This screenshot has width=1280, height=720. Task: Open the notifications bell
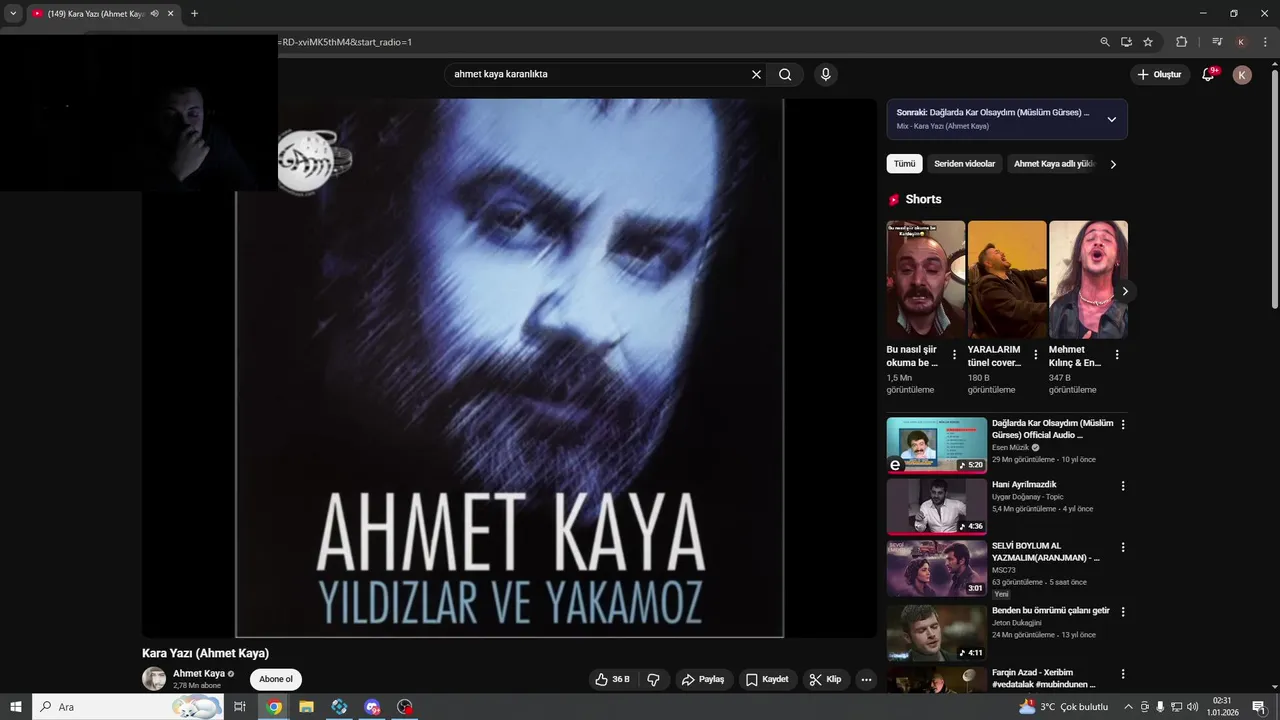[x=1208, y=75]
